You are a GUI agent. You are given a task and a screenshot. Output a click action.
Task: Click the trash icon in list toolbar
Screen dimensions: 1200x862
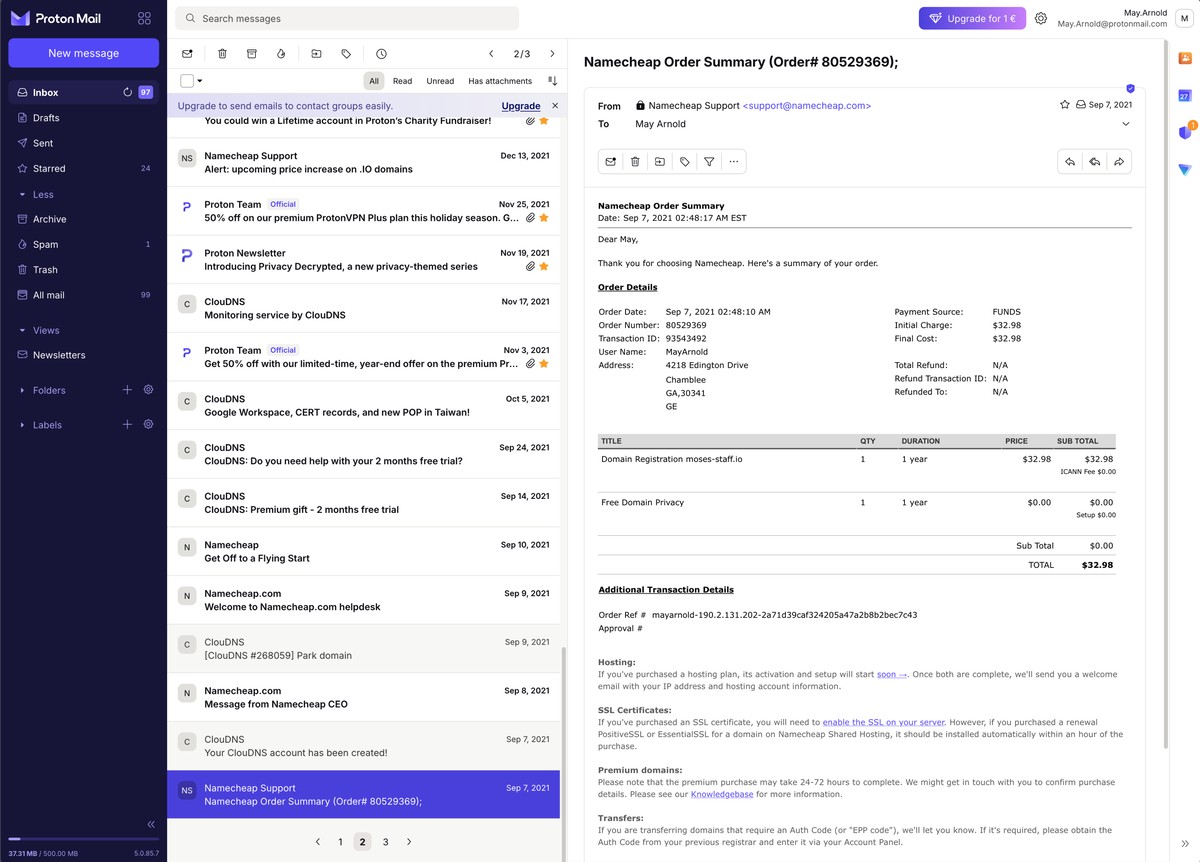click(x=222, y=54)
